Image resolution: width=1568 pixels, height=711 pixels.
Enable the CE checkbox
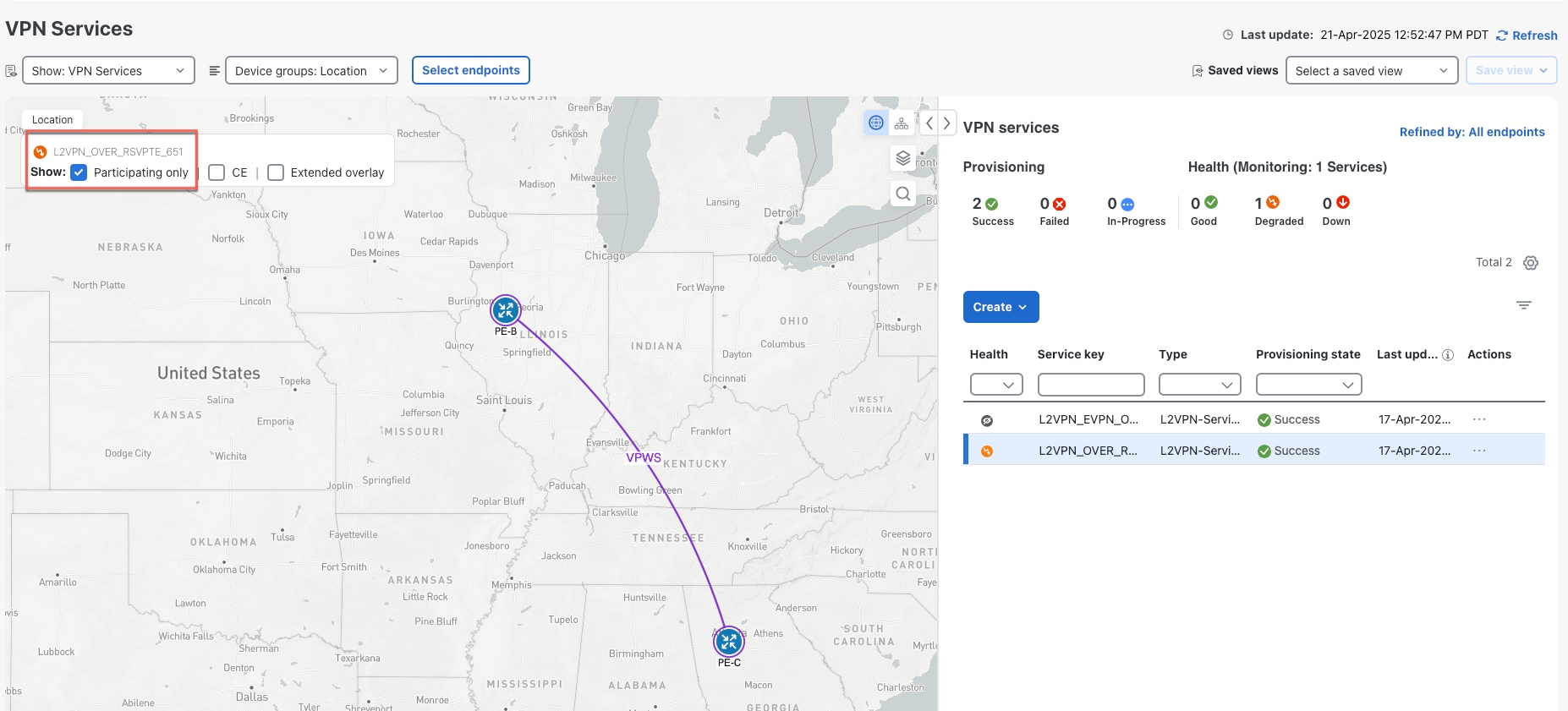pyautogui.click(x=217, y=172)
